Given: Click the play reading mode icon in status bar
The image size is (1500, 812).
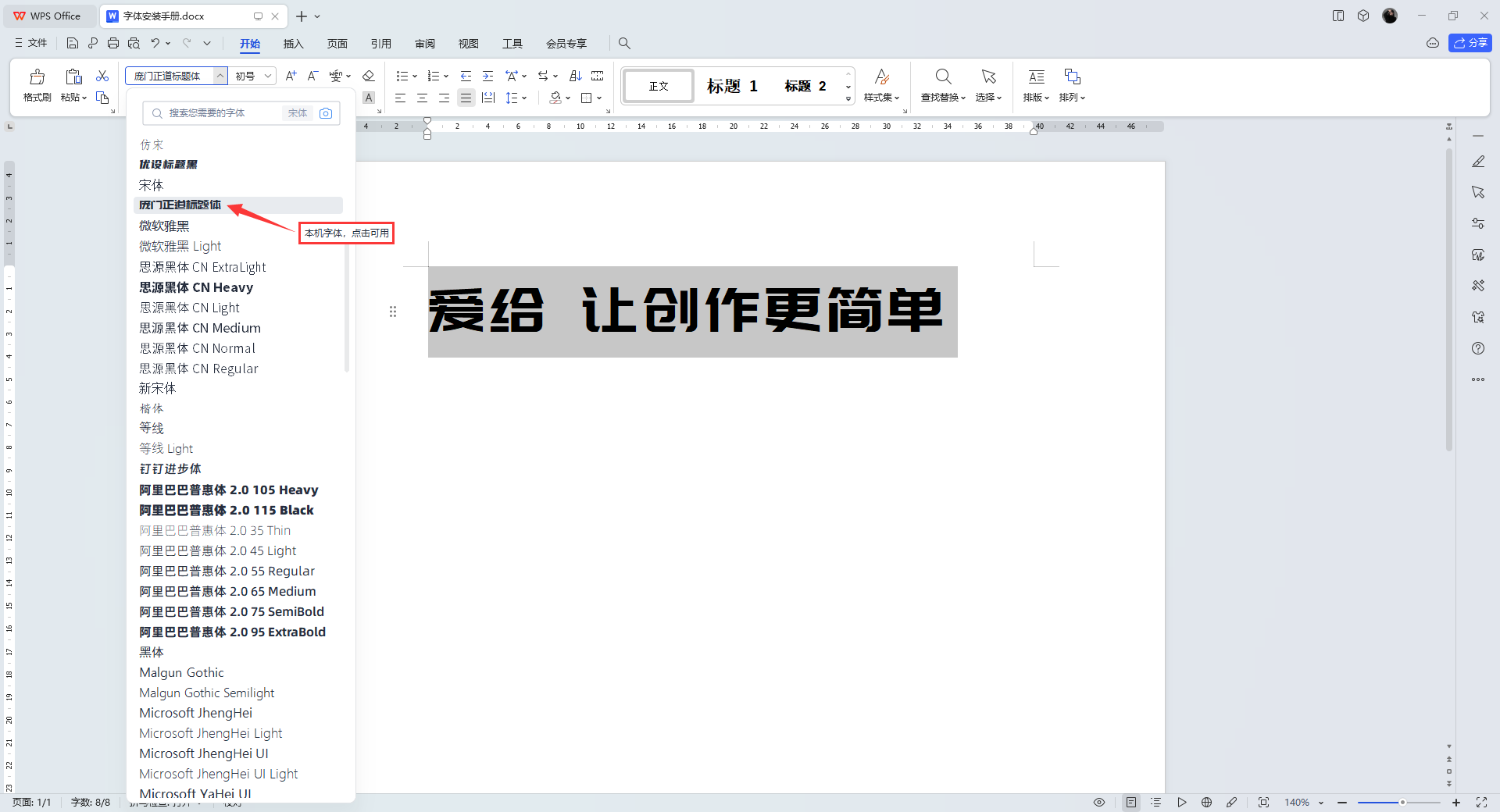Looking at the screenshot, I should pos(1182,803).
